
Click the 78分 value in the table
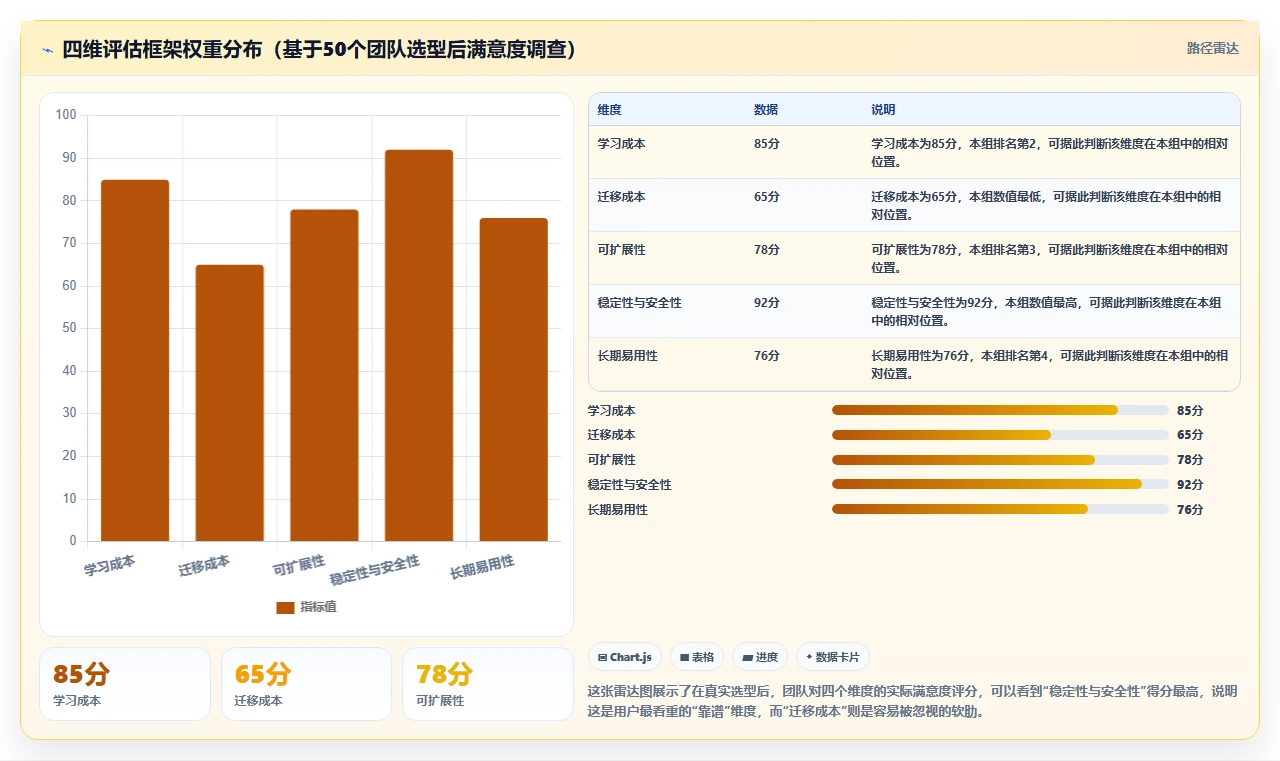767,250
